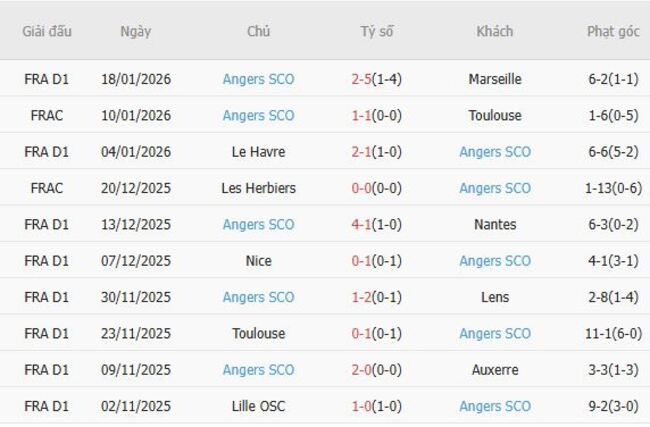This screenshot has height=427, width=650.
Task: Open the 0-0 Les Herbiers match score
Action: [x=361, y=188]
